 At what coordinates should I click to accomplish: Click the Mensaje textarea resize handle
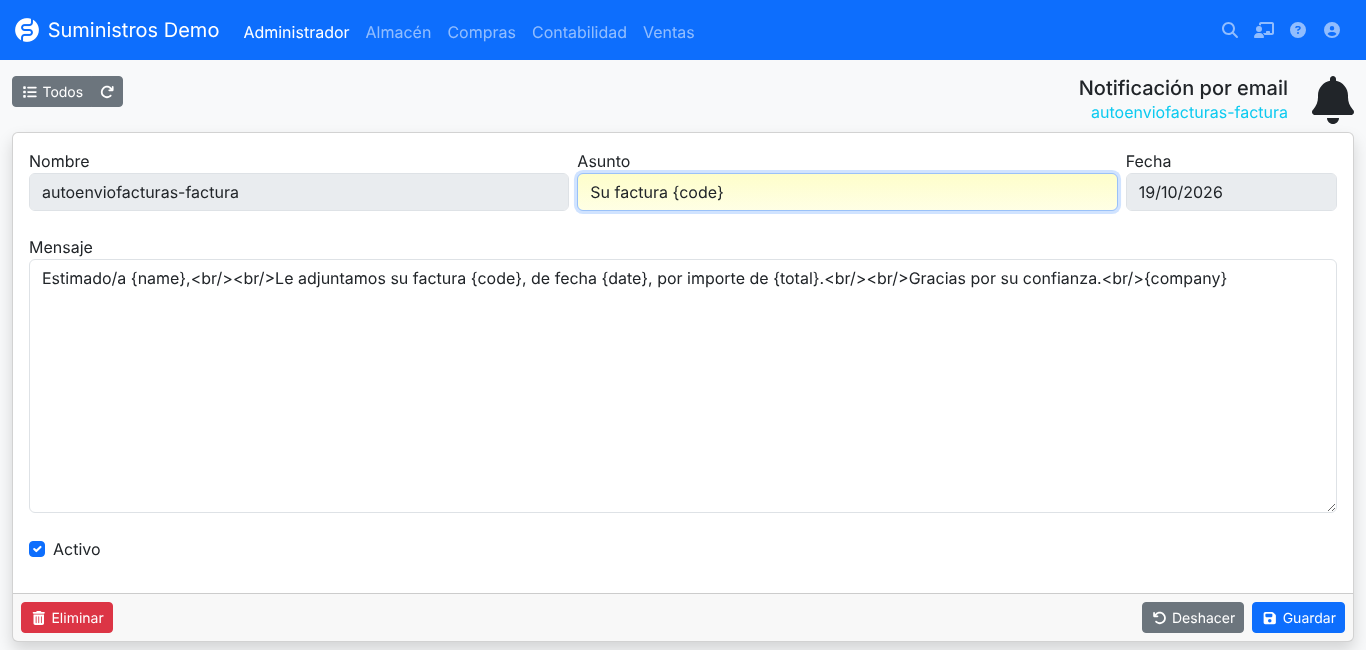pyautogui.click(x=1331, y=507)
